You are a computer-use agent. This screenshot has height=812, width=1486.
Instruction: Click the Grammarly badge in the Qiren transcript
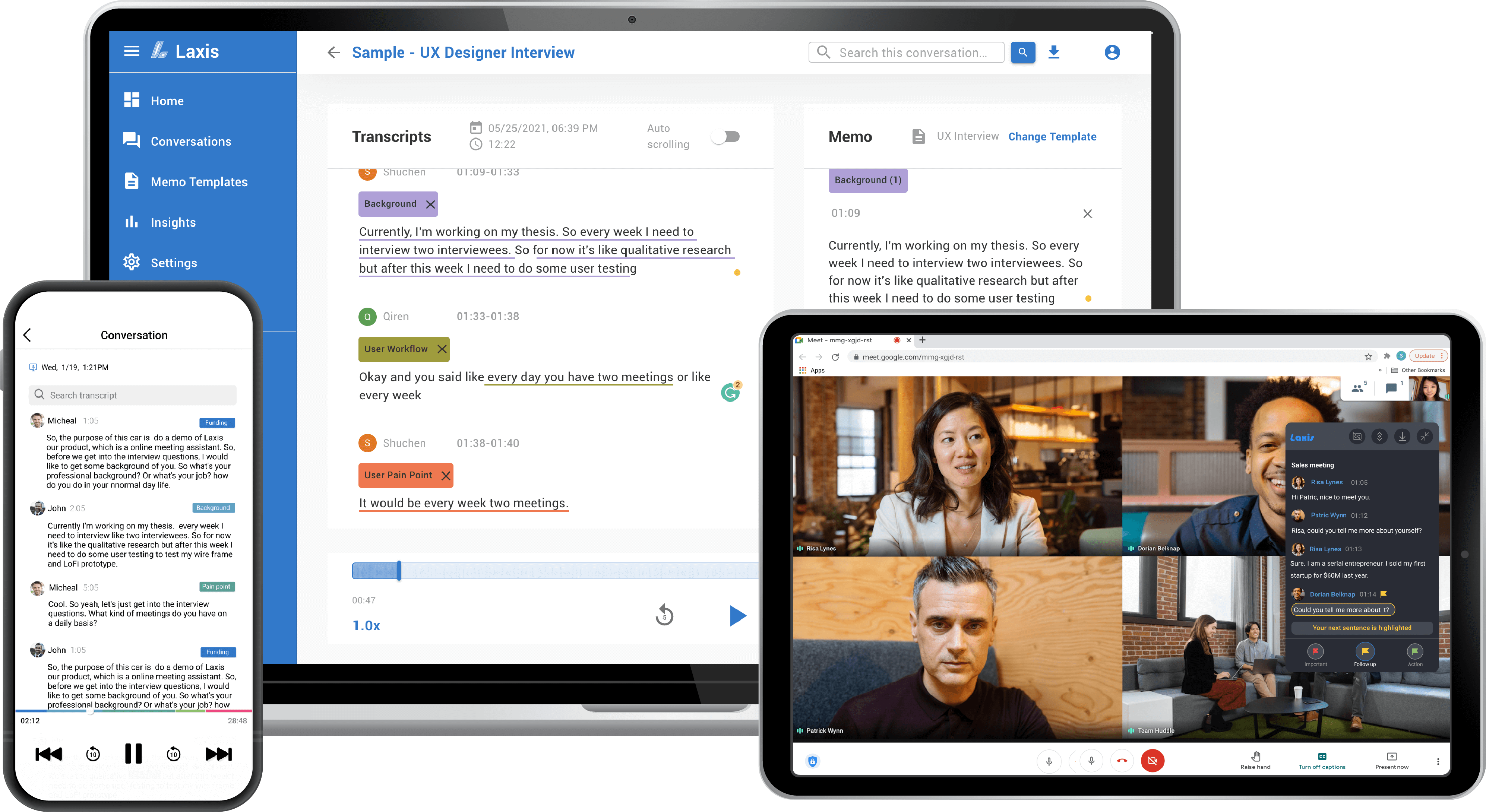pos(730,393)
